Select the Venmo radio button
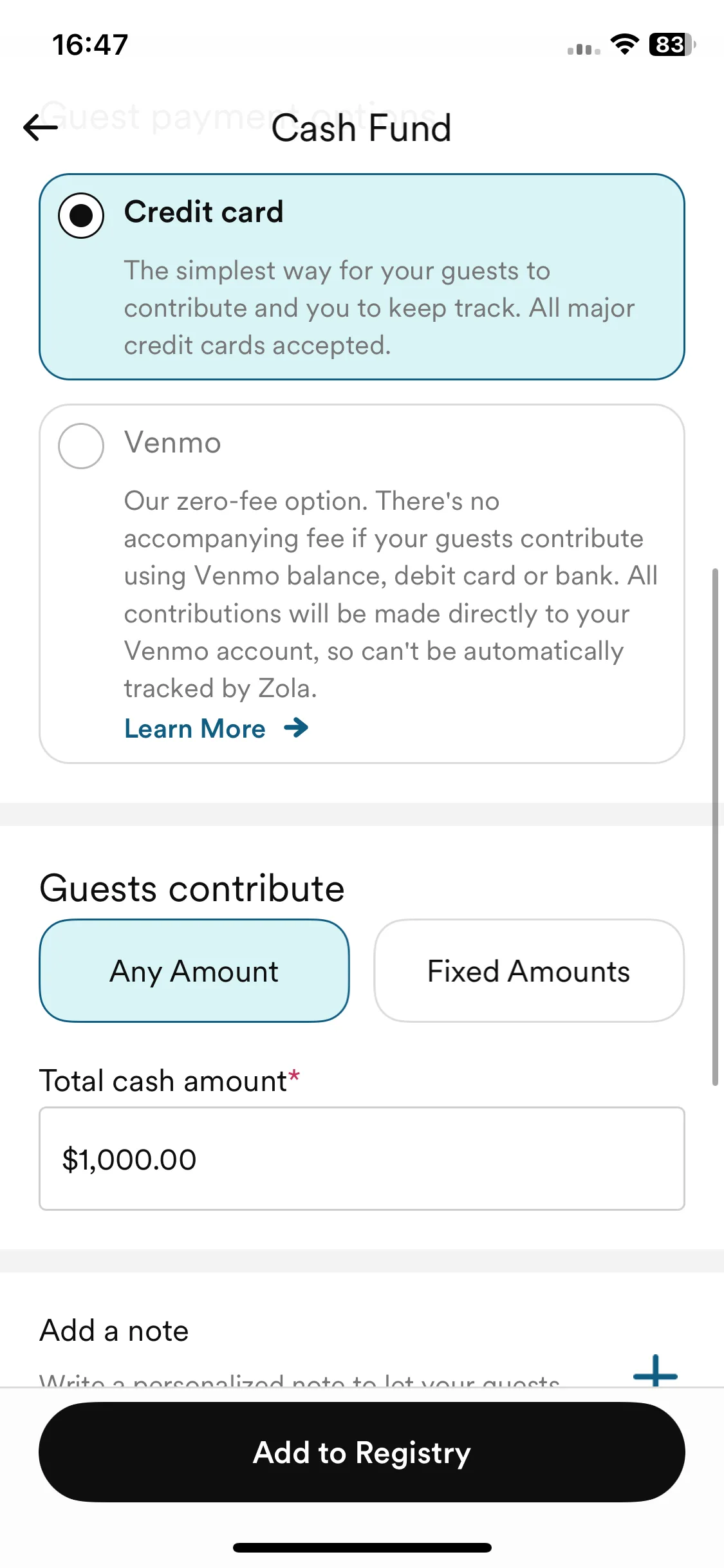 click(x=81, y=445)
